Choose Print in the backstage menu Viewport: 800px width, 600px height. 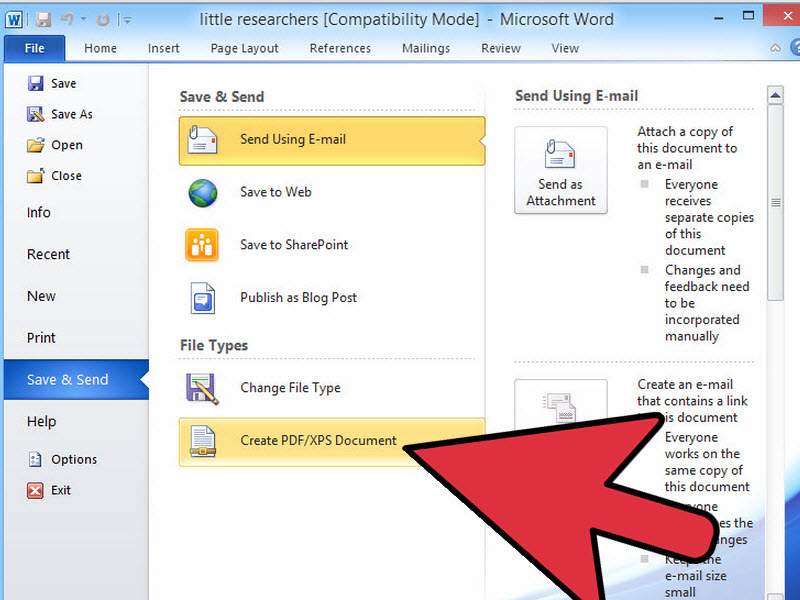(41, 338)
